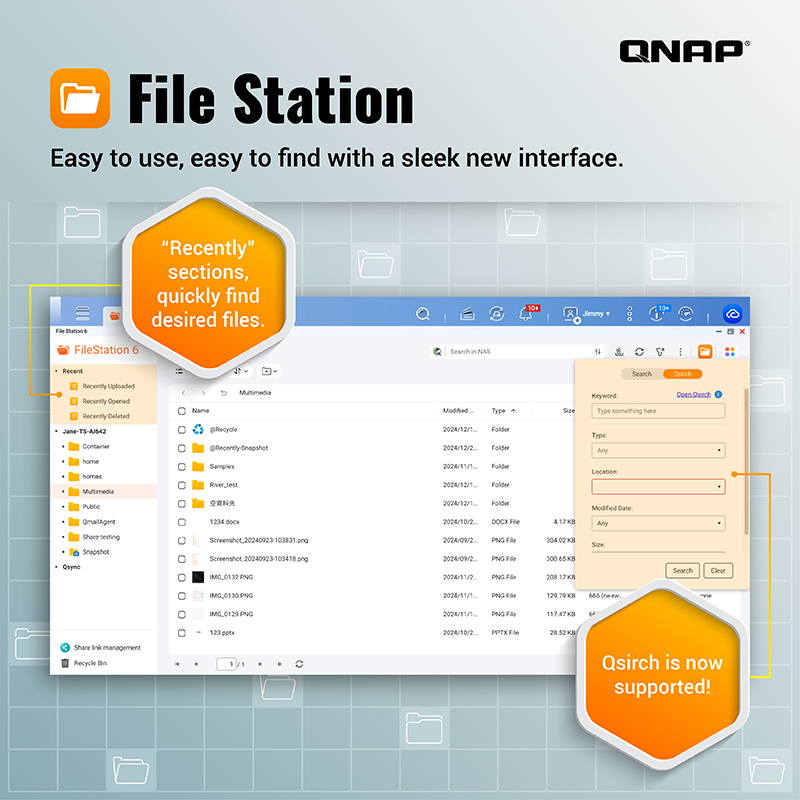Open the external devices sync icon

pyautogui.click(x=496, y=314)
